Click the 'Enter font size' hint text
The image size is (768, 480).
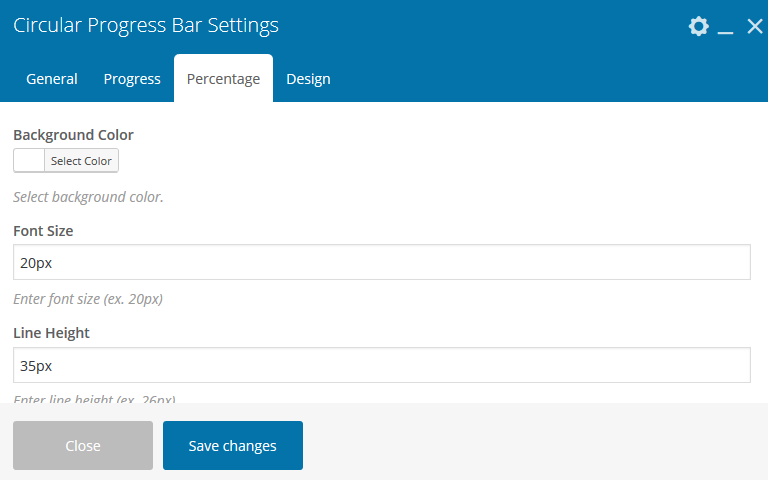88,299
